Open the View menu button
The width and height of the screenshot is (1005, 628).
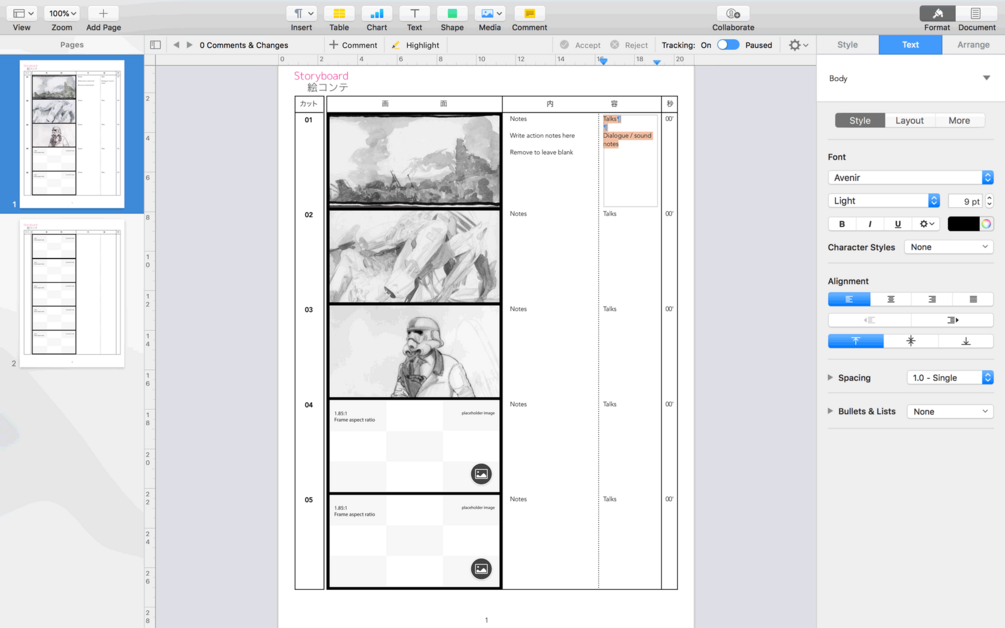click(22, 13)
